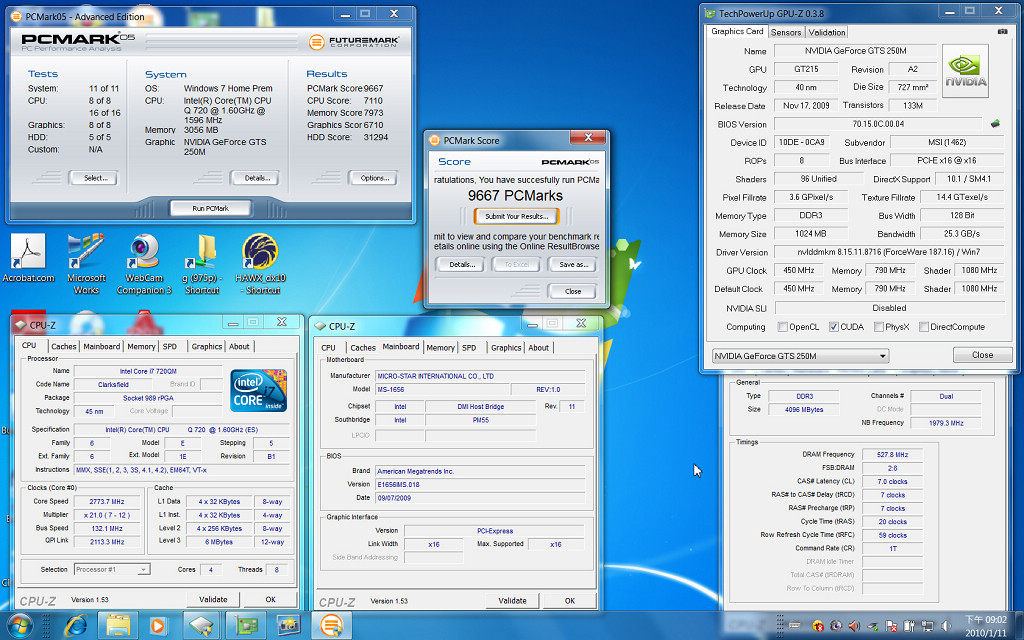The height and width of the screenshot is (640, 1024).
Task: Click the webcam lens tray icon
Action: click(836, 626)
